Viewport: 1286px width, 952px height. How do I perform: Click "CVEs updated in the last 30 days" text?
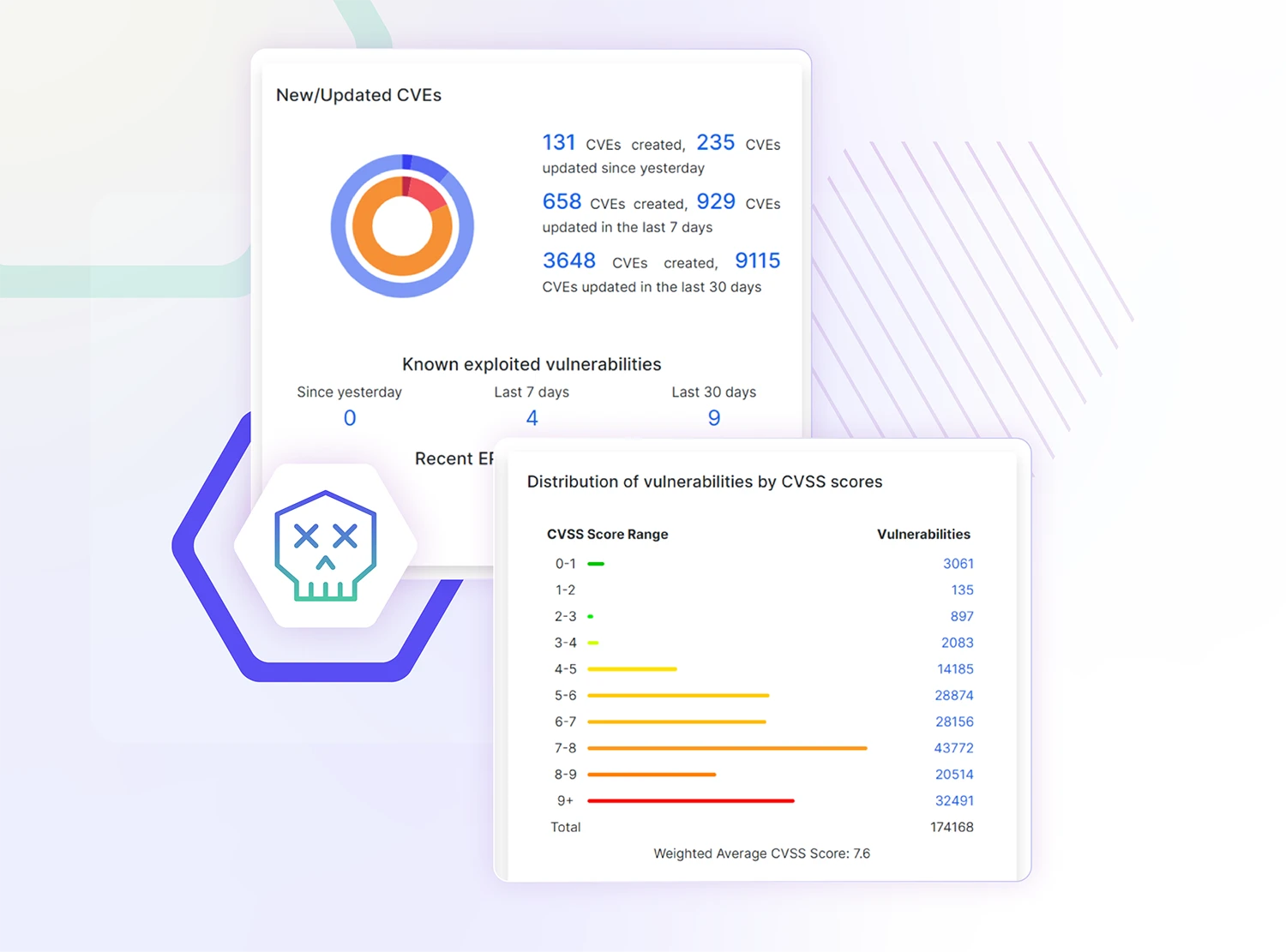coord(652,287)
